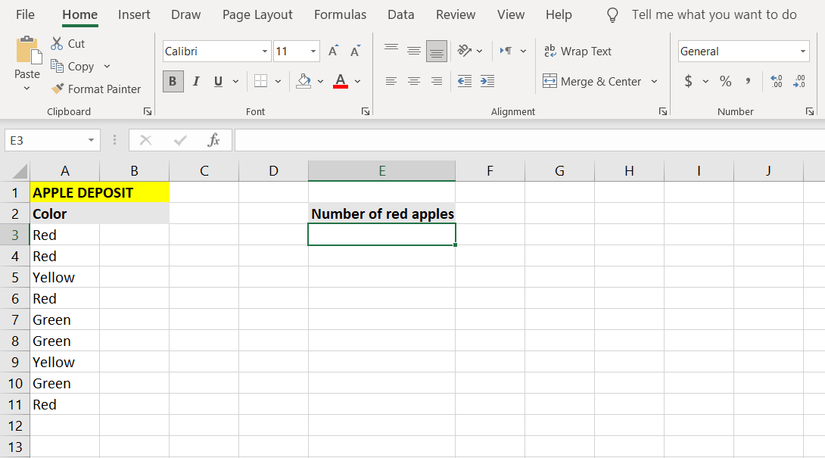The width and height of the screenshot is (825, 458).
Task: Expand borders dropdown arrow
Action: pyautogui.click(x=278, y=81)
